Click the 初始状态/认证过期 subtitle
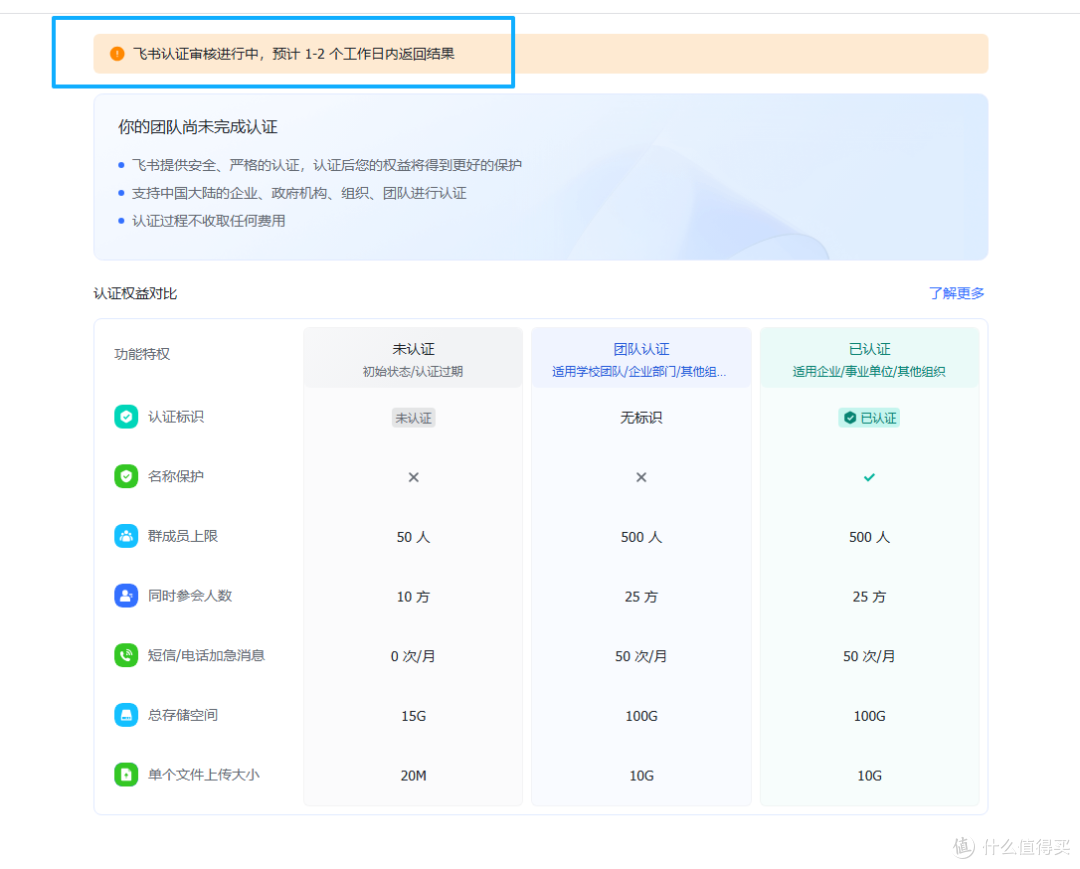1080x869 pixels. tap(413, 372)
